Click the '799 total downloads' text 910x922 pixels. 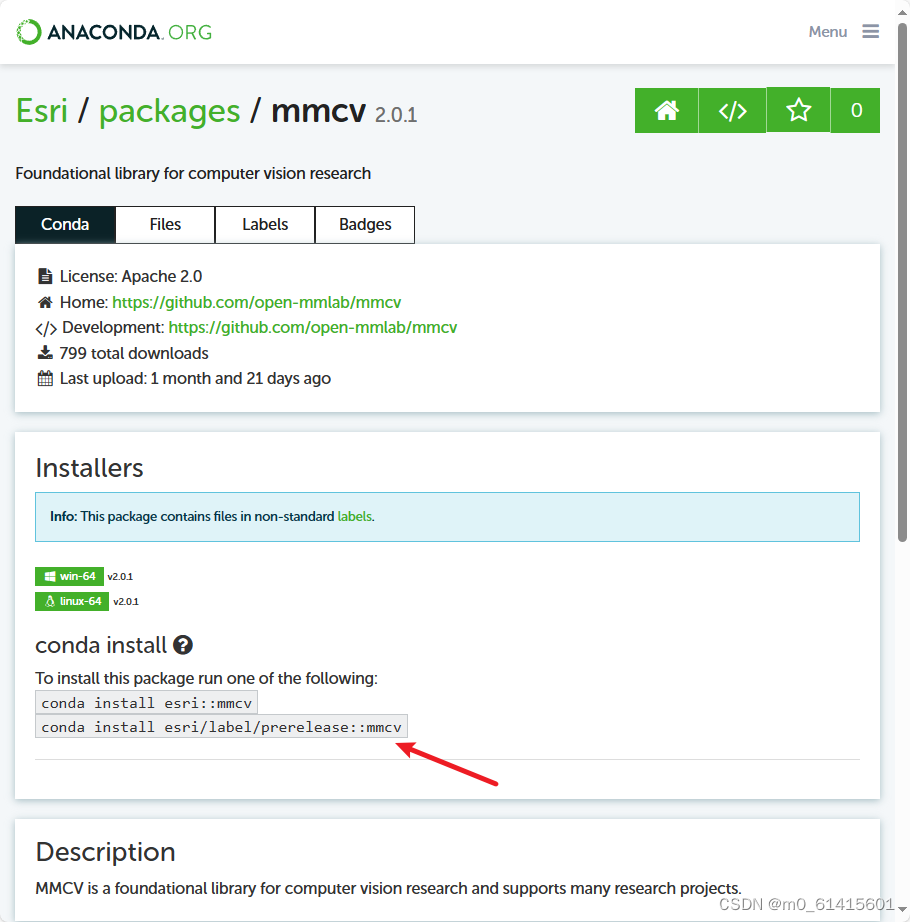(134, 353)
